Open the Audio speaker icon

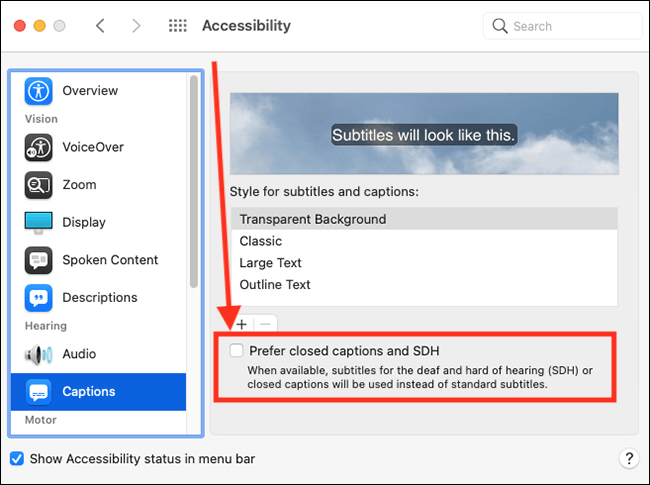[39, 354]
